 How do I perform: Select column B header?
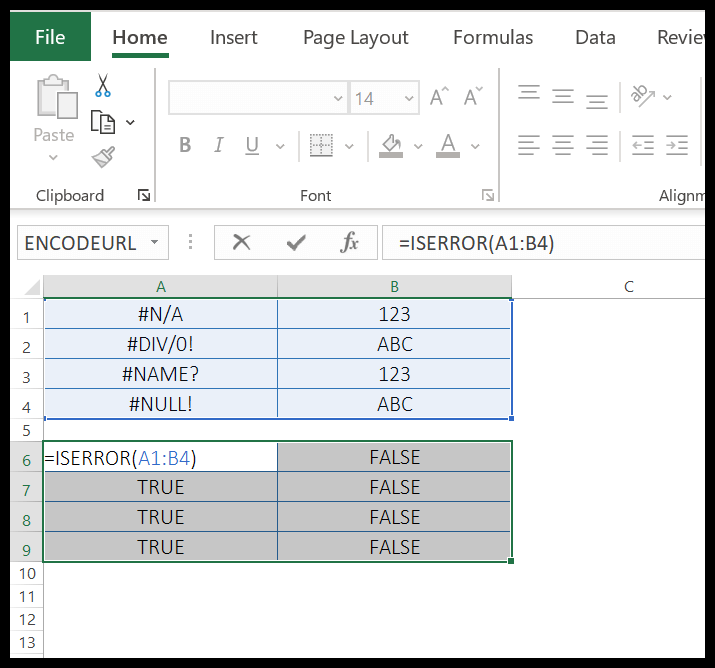tap(394, 287)
